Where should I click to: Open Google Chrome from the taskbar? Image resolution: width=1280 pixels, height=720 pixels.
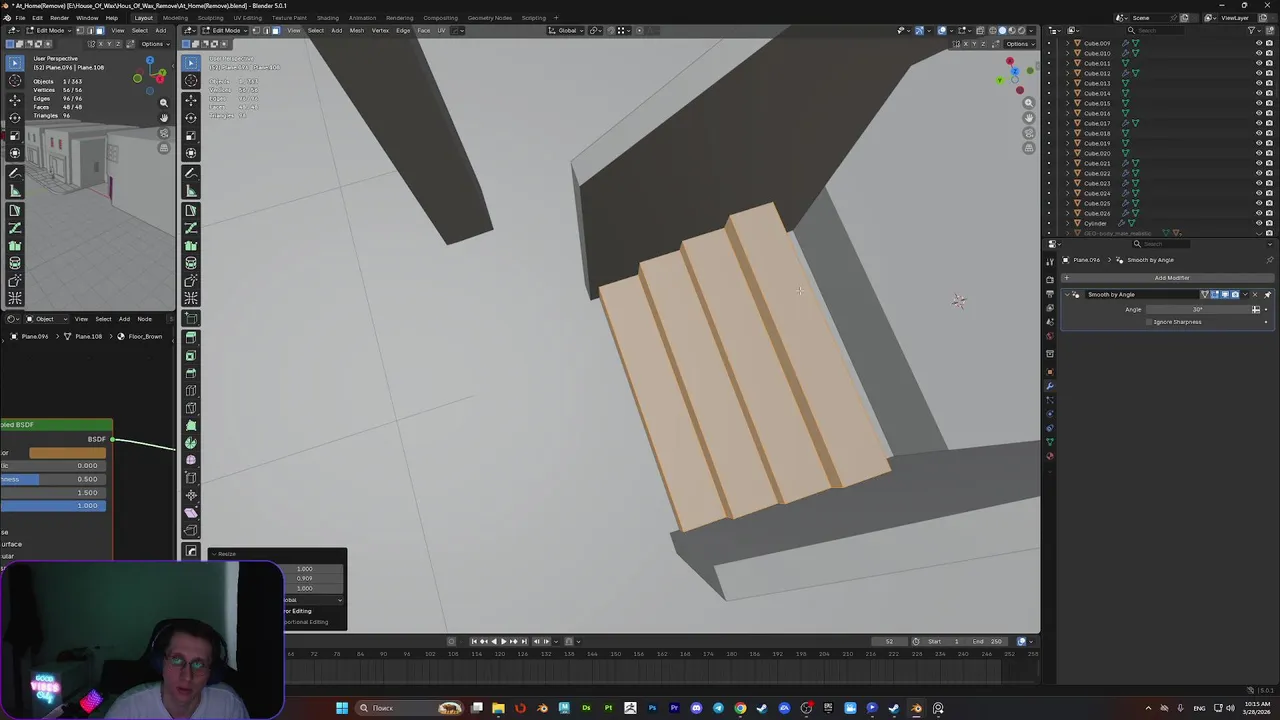tap(740, 708)
